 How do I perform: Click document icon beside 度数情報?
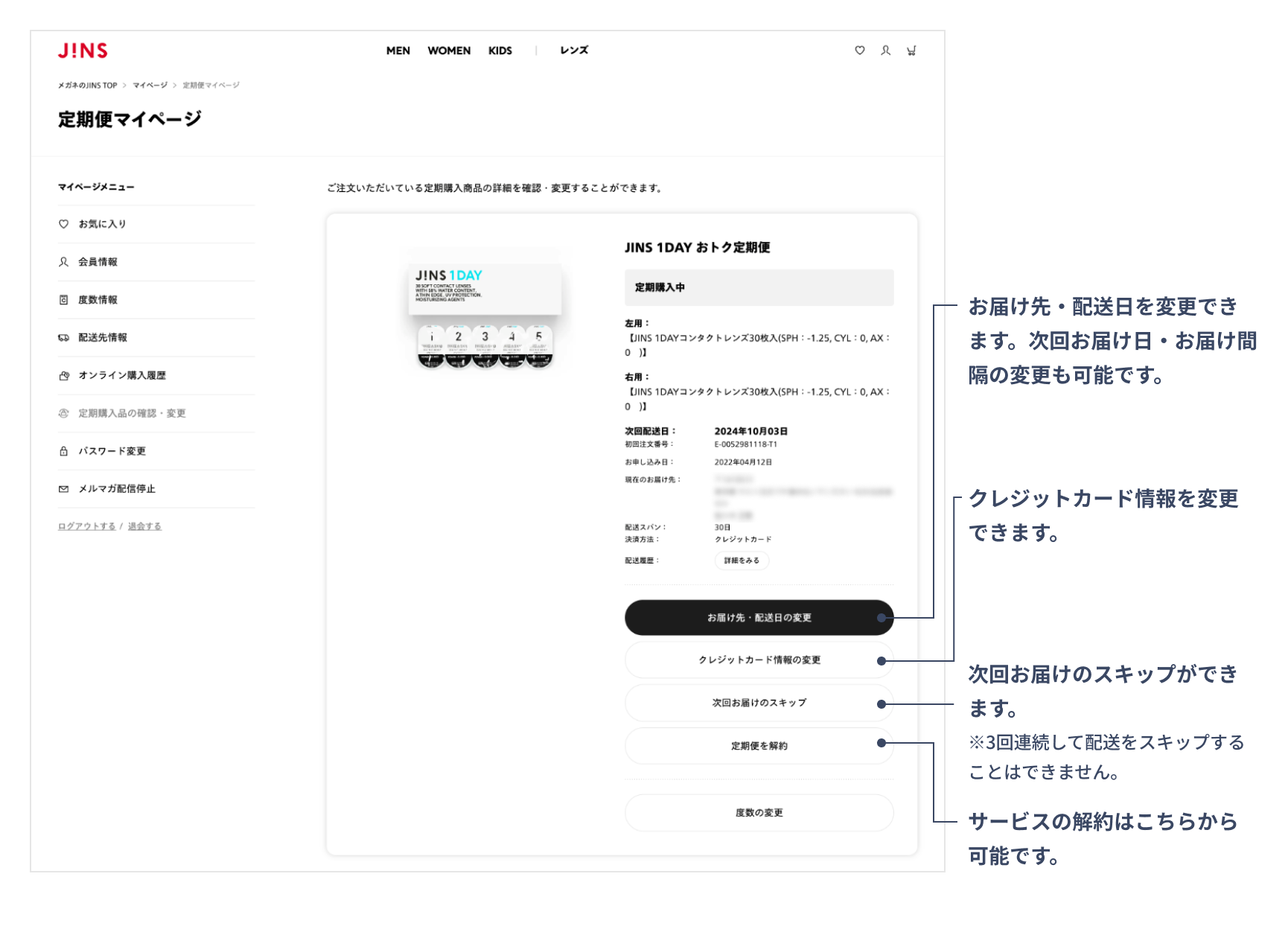[x=63, y=300]
